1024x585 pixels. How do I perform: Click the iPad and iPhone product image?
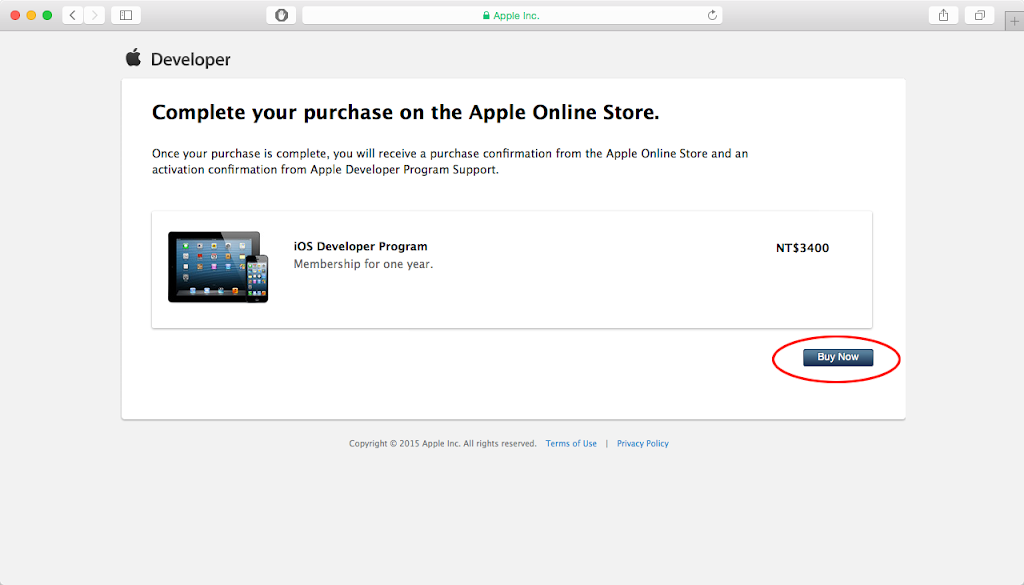point(218,267)
